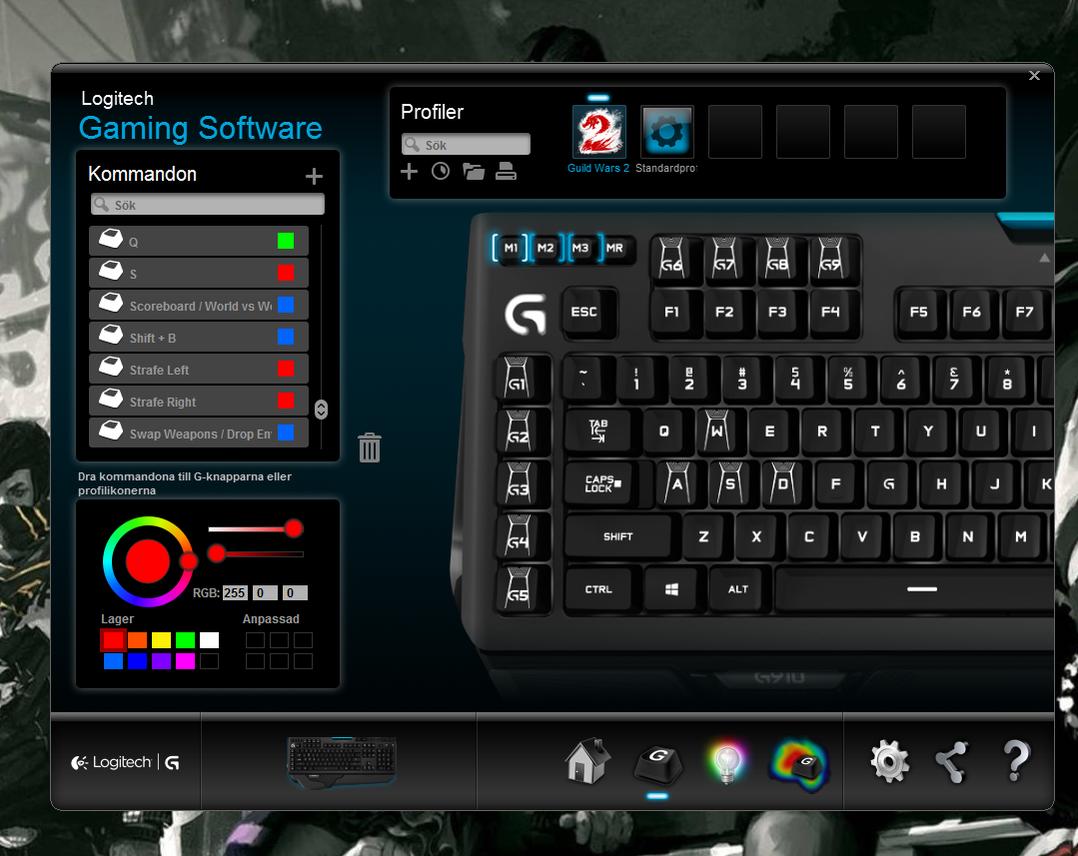Open the lighting bulb settings icon
Viewport: 1078px width, 856px height.
727,762
